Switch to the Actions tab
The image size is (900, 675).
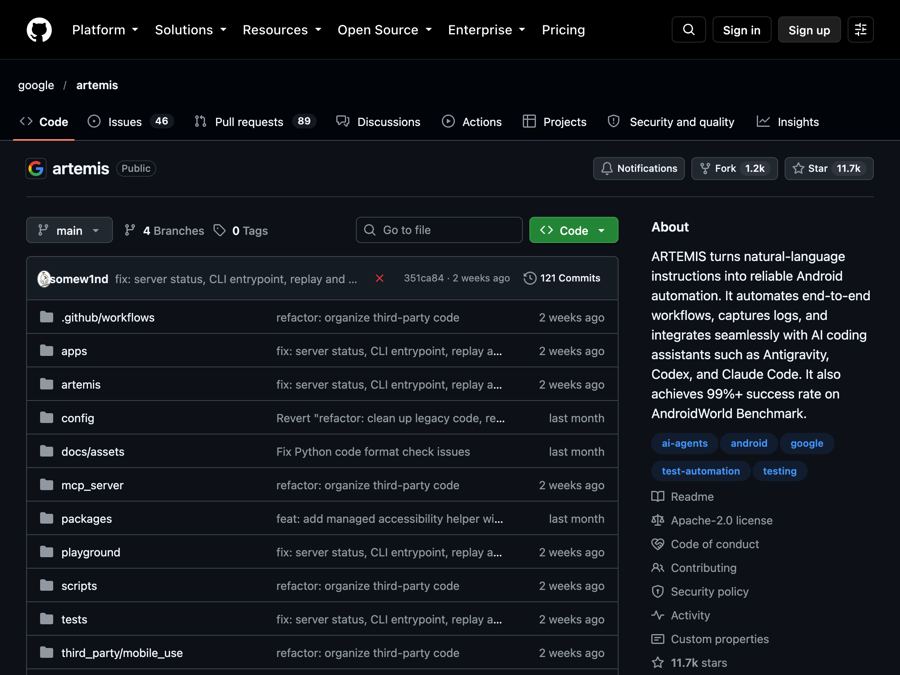(472, 122)
